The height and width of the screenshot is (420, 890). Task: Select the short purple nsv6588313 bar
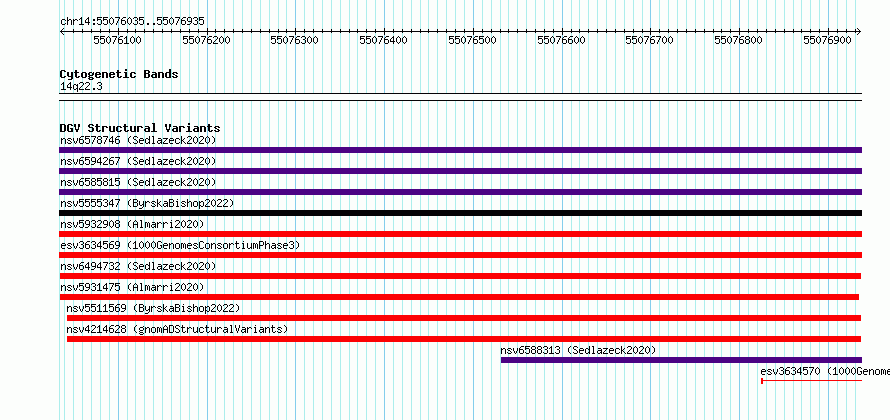click(681, 360)
